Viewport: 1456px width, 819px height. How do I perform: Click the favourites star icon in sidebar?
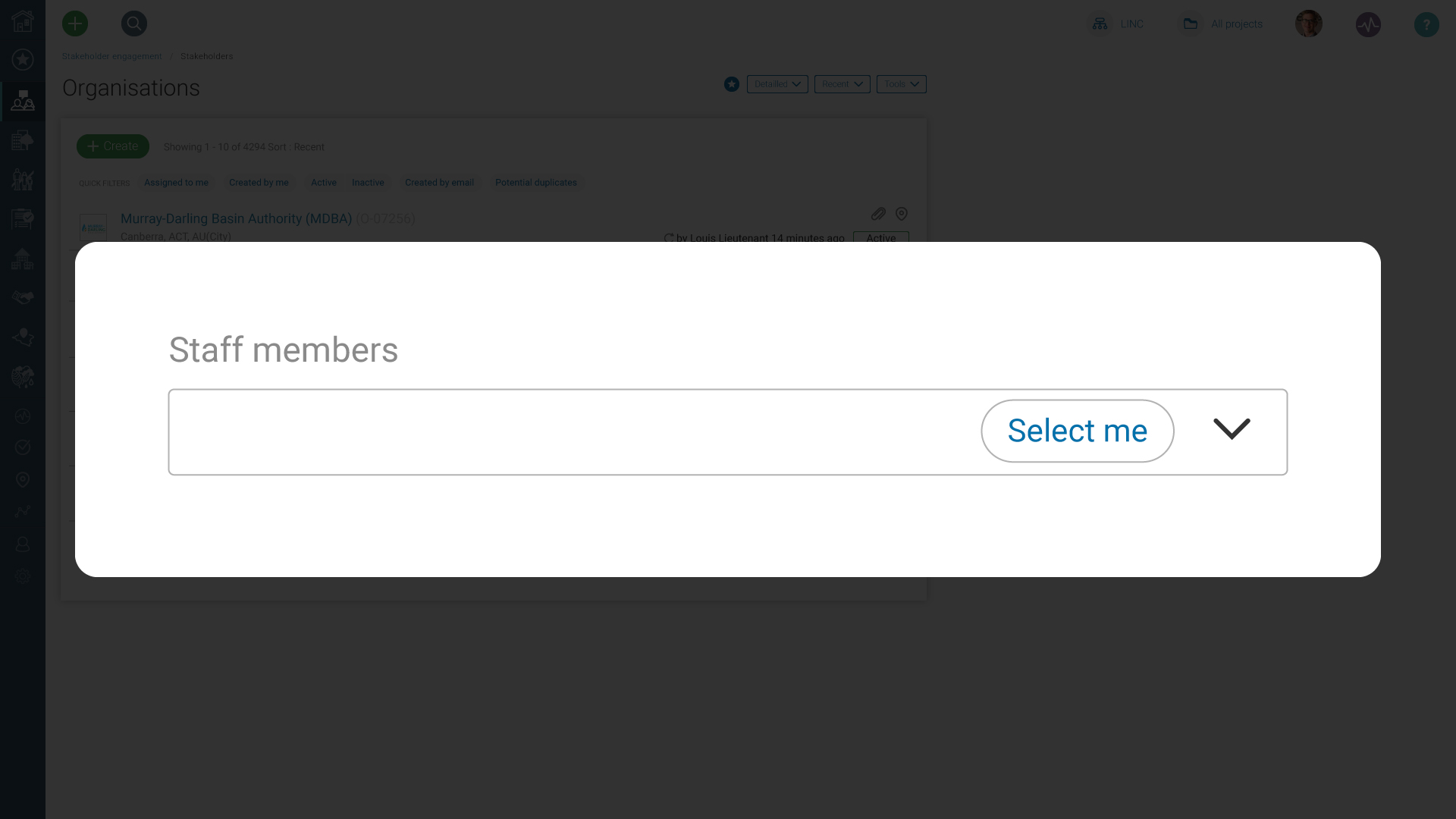tap(23, 60)
